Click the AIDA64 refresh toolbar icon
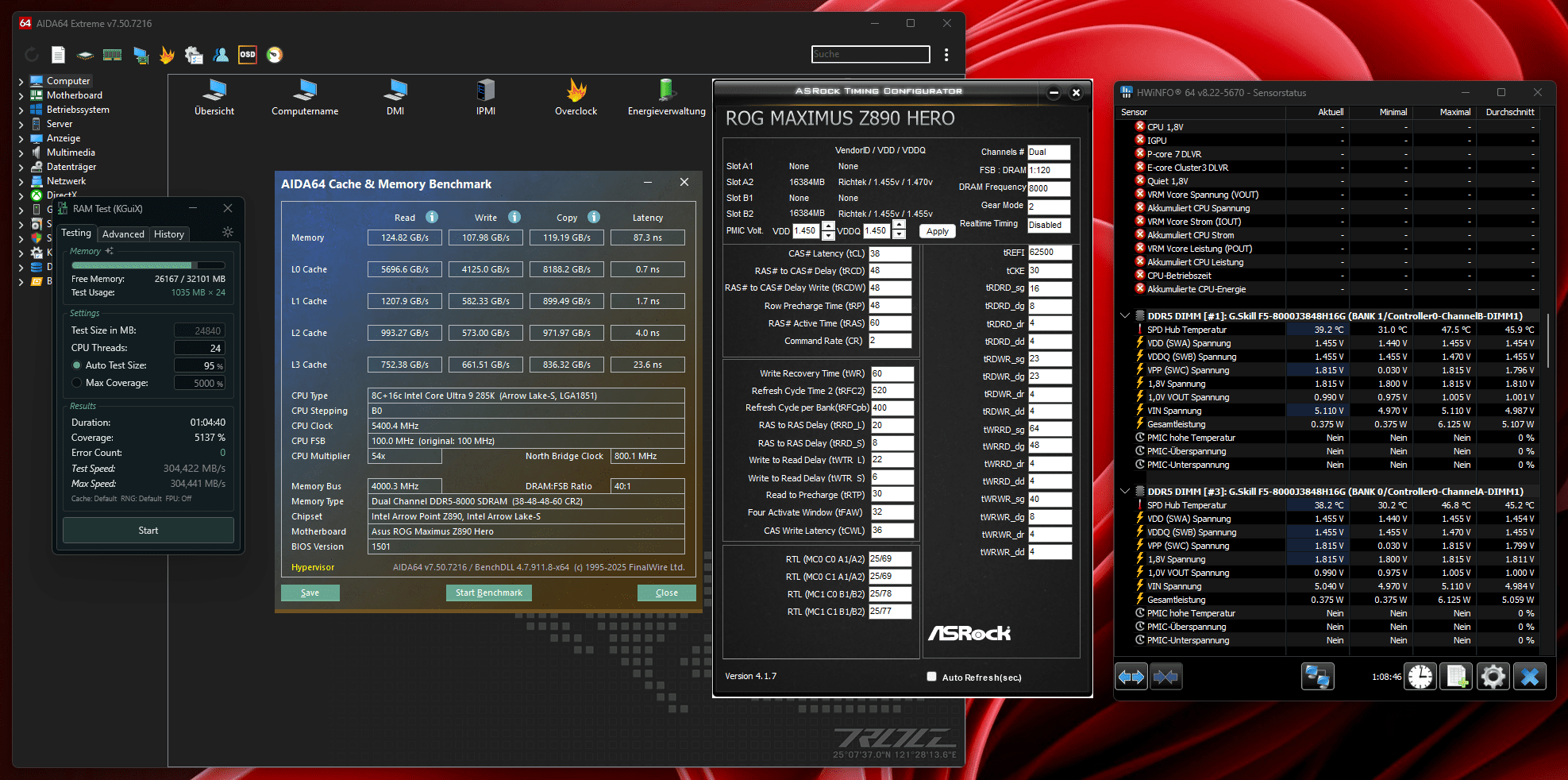1568x780 pixels. click(32, 55)
